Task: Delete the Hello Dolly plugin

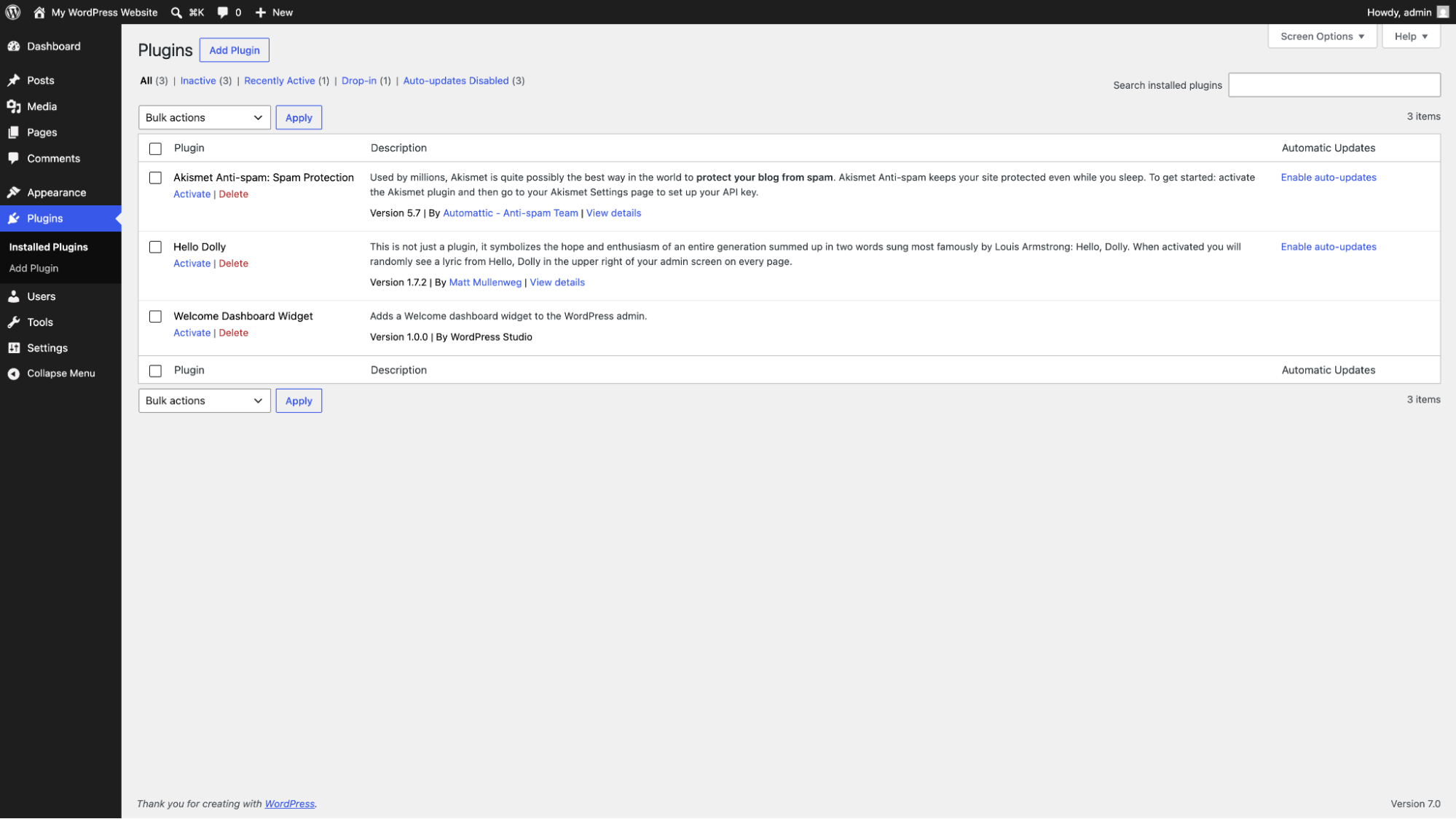Action: pyautogui.click(x=234, y=264)
